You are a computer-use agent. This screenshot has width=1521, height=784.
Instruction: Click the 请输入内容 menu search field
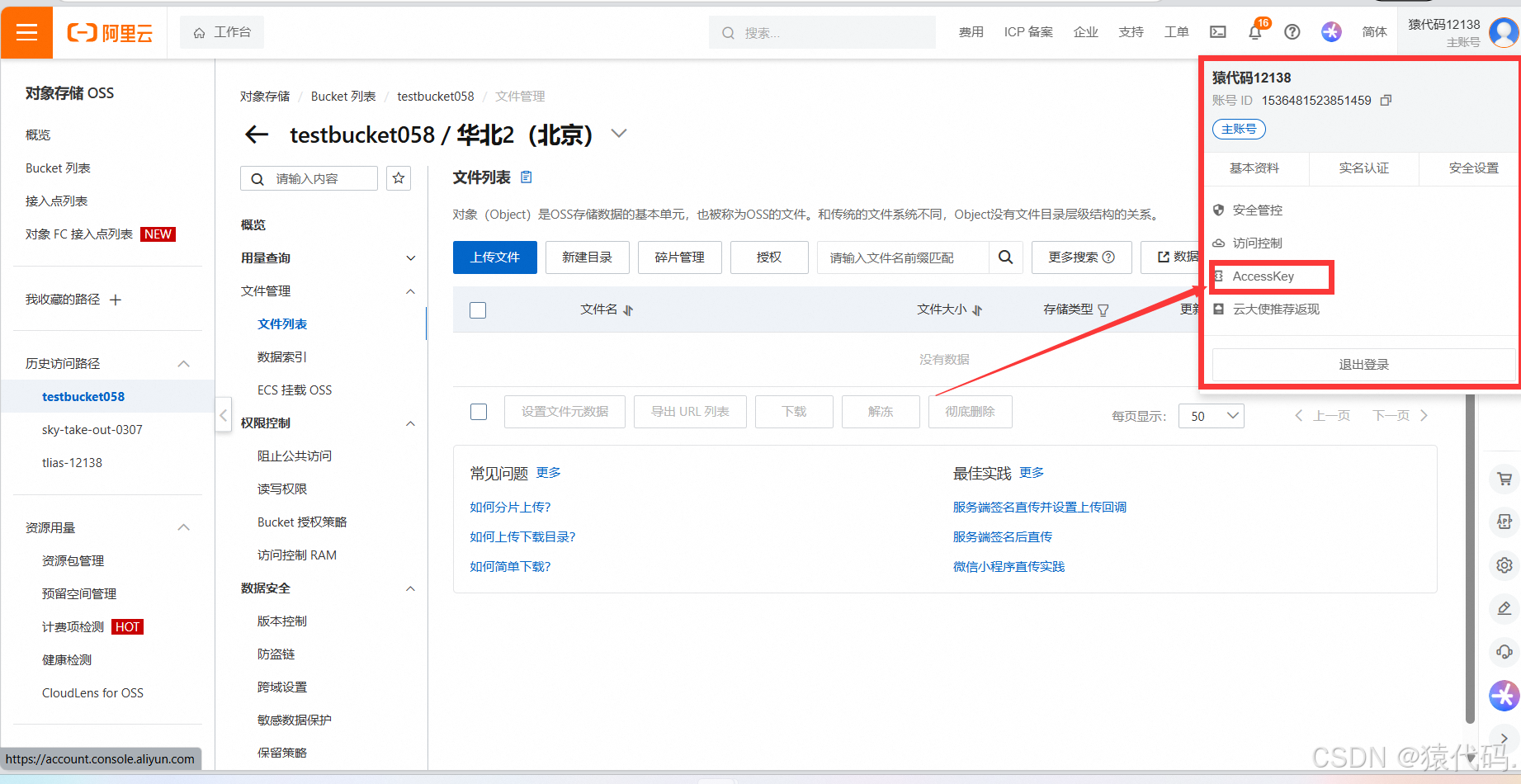click(309, 178)
